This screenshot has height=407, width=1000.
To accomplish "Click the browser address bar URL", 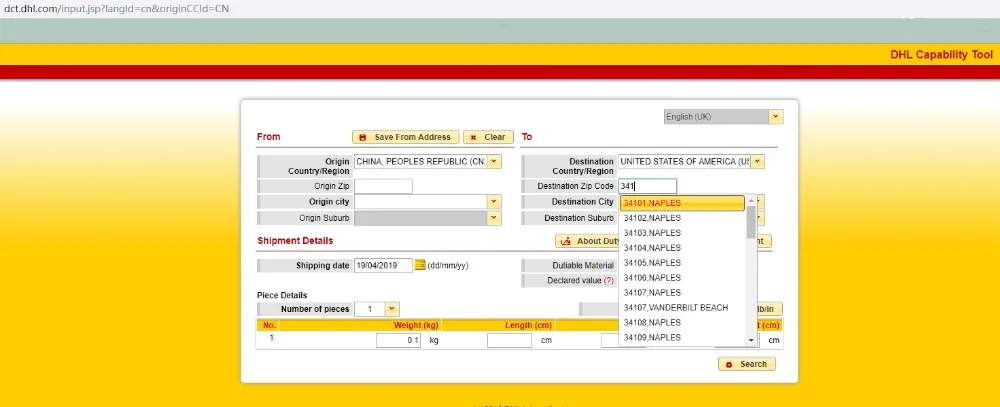I will tap(117, 9).
